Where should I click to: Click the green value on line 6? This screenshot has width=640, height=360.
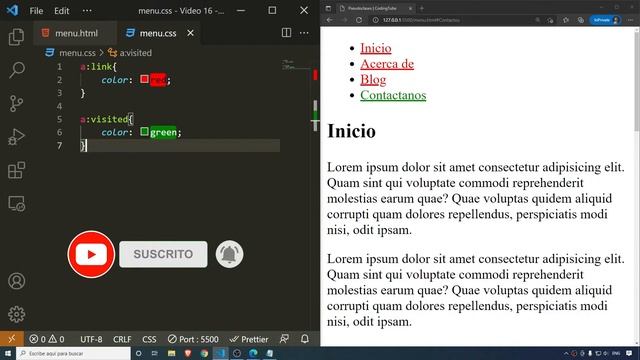163,132
